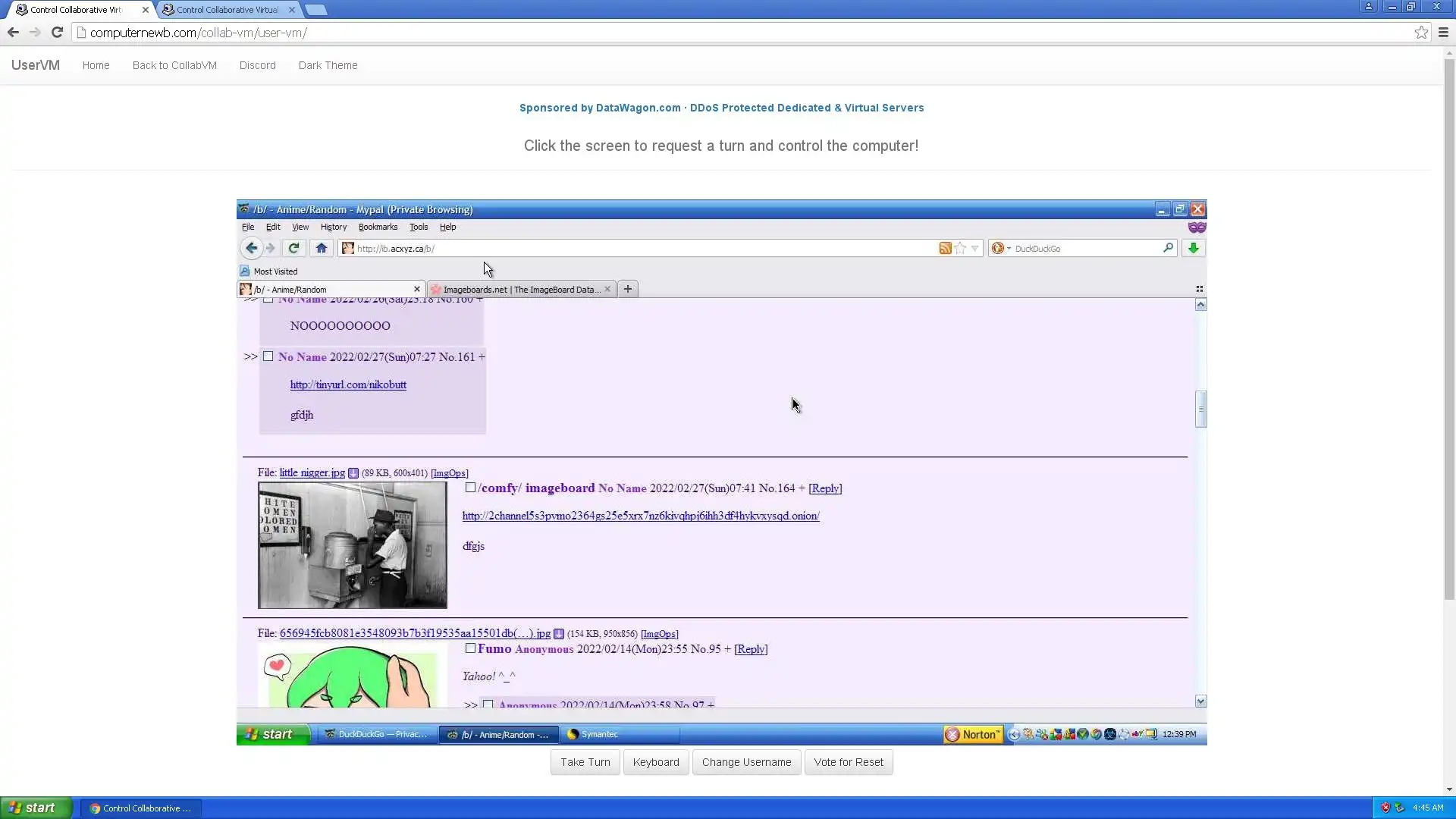Click the Mypal home button
The image size is (1456, 819).
pyautogui.click(x=321, y=248)
